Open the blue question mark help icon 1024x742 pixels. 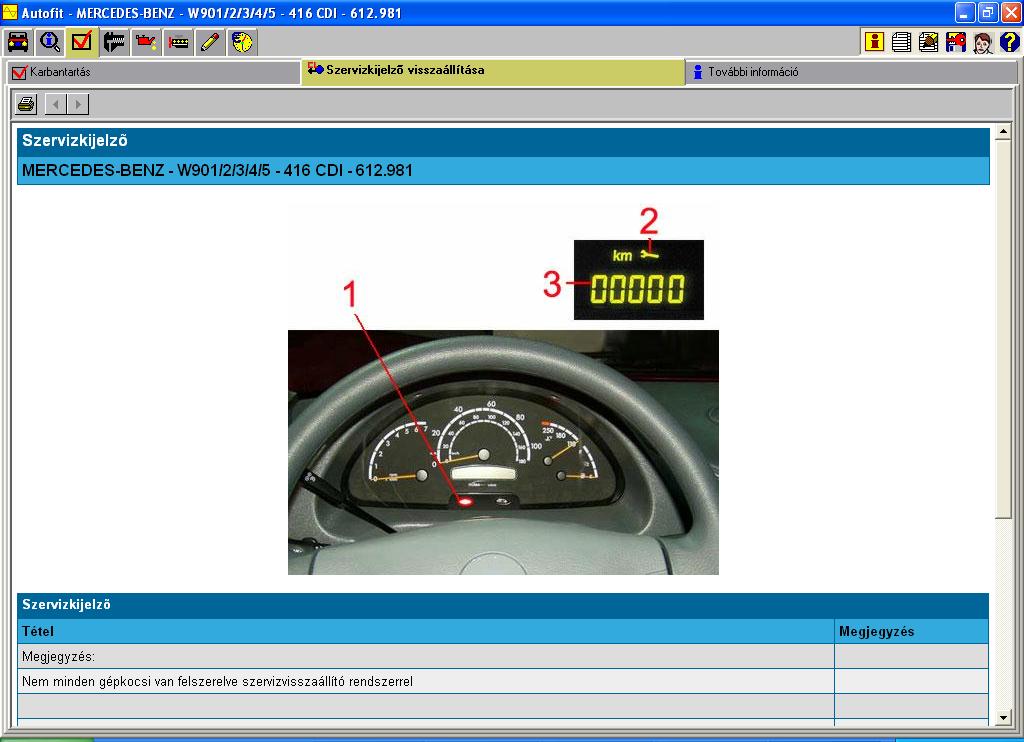(x=1010, y=42)
